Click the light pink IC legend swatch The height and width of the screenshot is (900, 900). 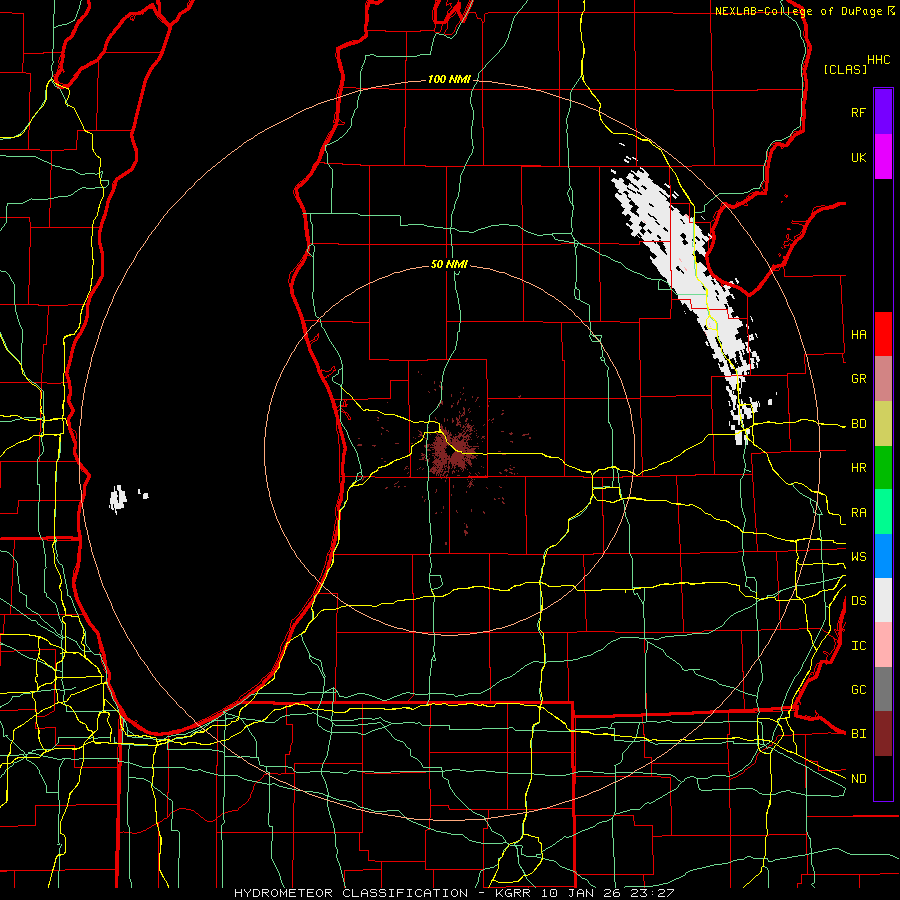tap(883, 645)
